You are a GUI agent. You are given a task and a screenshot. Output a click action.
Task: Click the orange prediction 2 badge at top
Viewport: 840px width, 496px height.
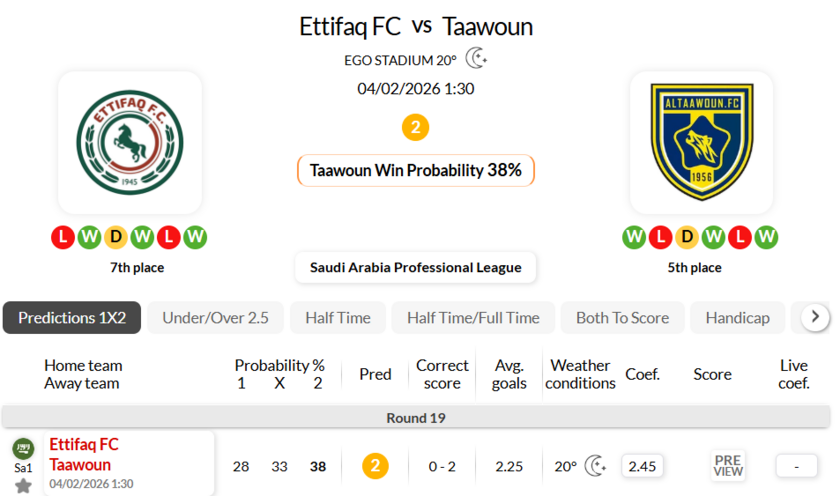click(415, 127)
